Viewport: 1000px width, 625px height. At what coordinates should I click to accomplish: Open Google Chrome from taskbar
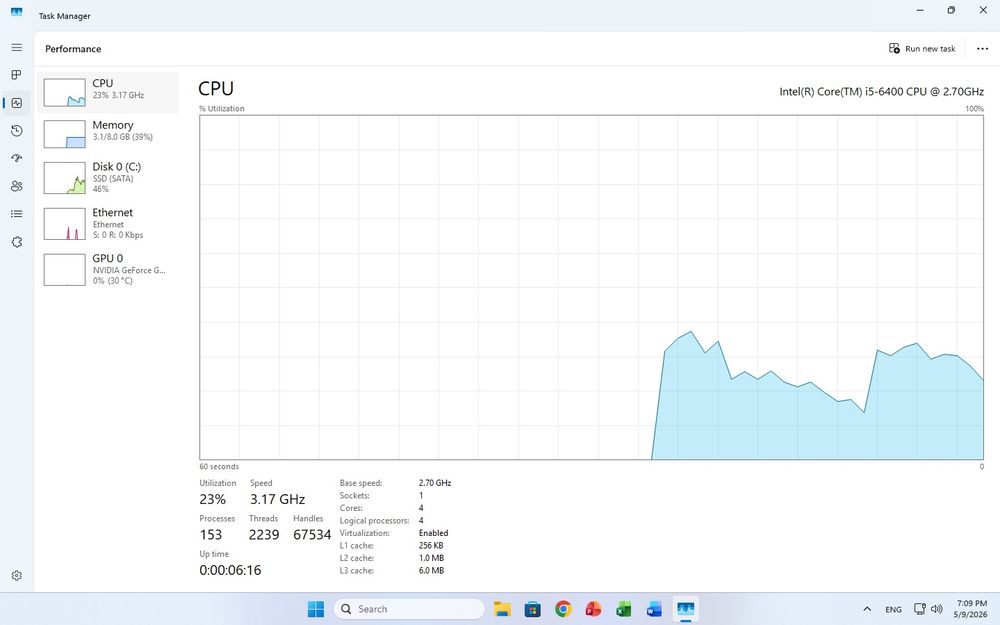pyautogui.click(x=563, y=609)
